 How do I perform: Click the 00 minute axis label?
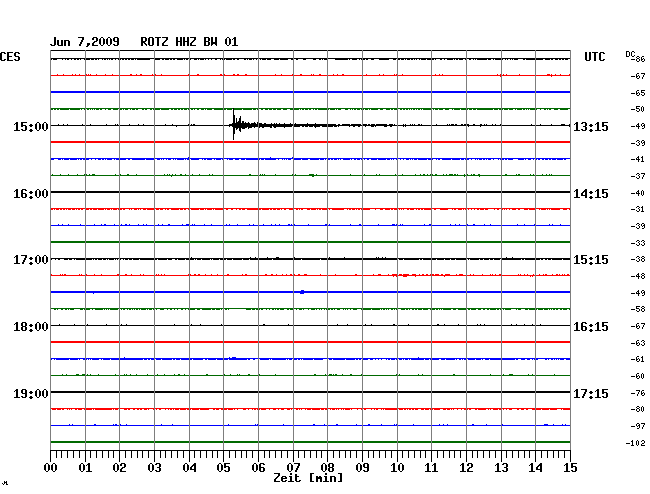50,468
